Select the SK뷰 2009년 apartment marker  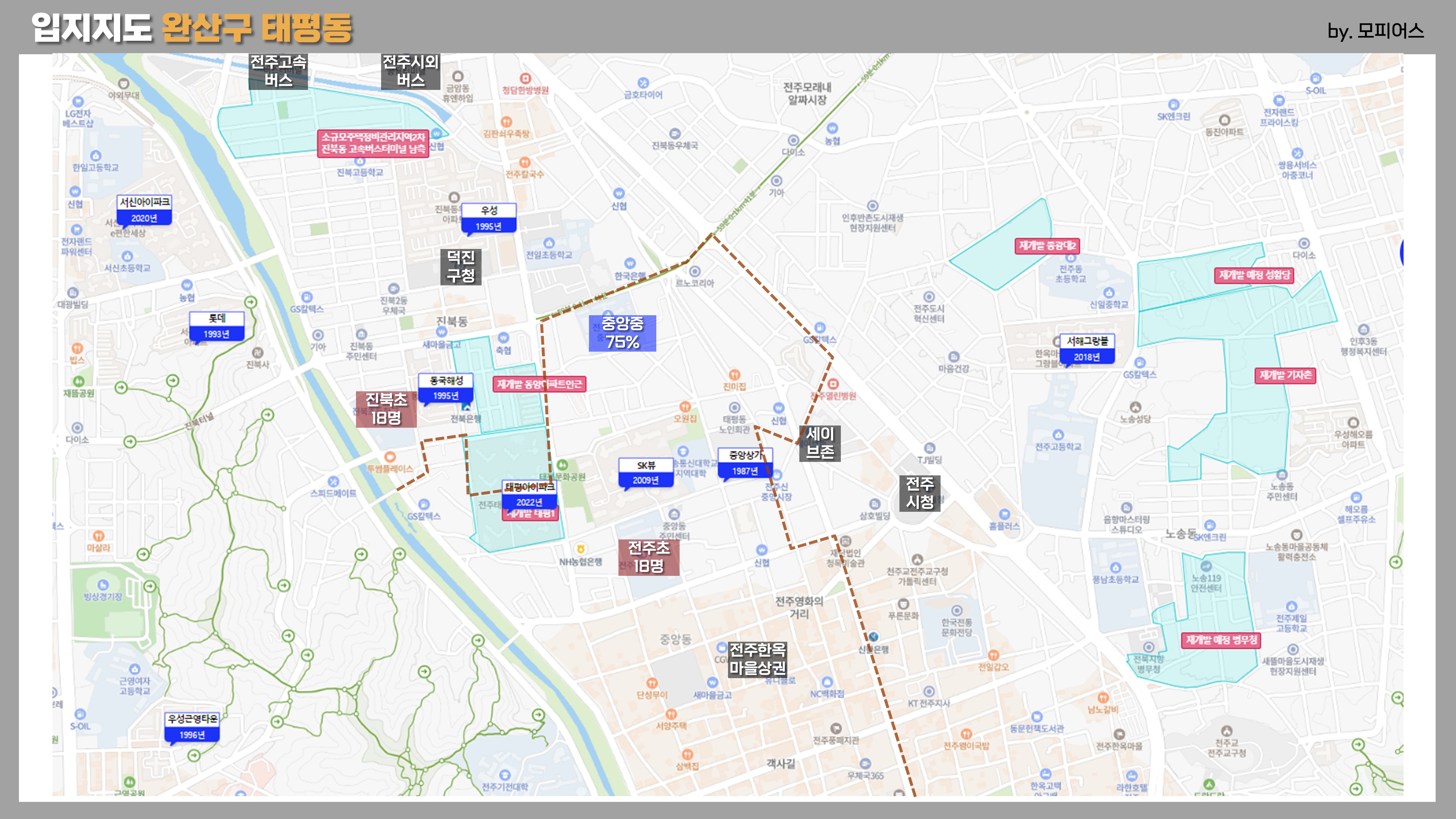point(645,472)
